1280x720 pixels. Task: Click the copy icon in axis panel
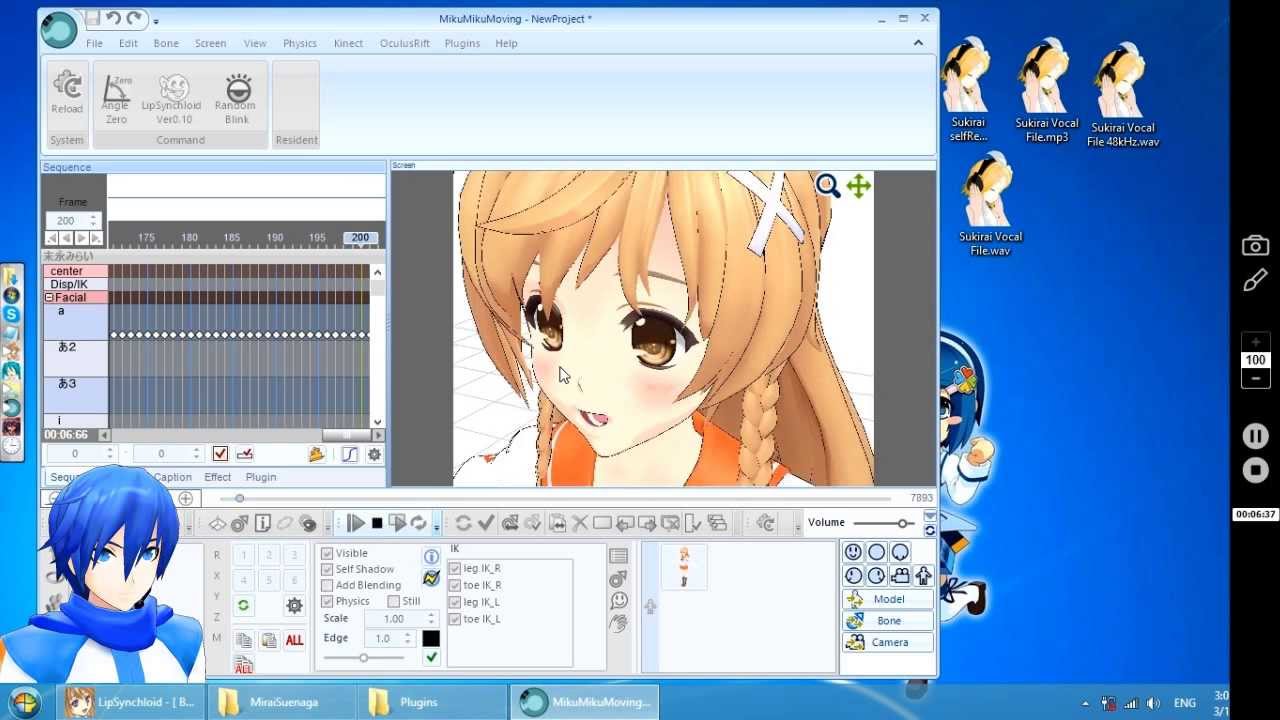[x=243, y=640]
